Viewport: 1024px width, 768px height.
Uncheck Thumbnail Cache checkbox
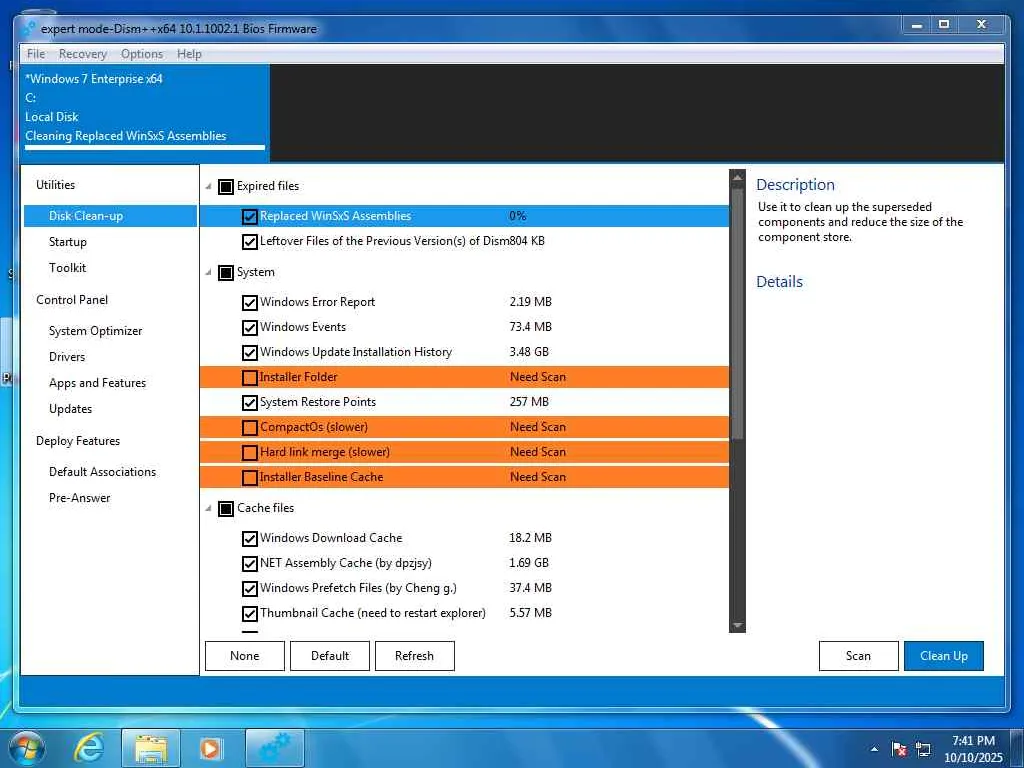(249, 614)
